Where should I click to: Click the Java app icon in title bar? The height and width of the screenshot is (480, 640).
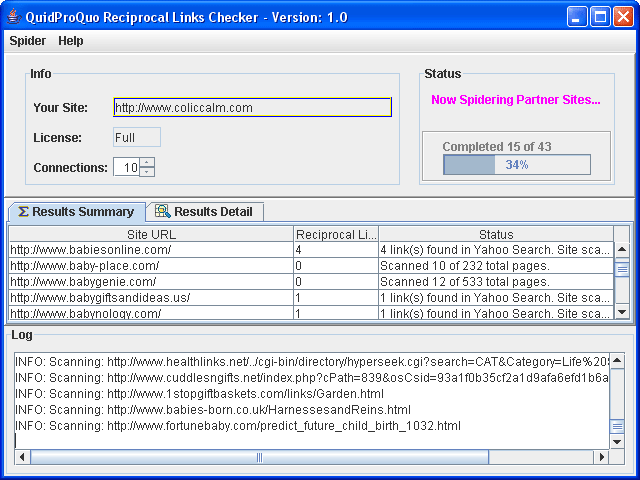[x=15, y=16]
